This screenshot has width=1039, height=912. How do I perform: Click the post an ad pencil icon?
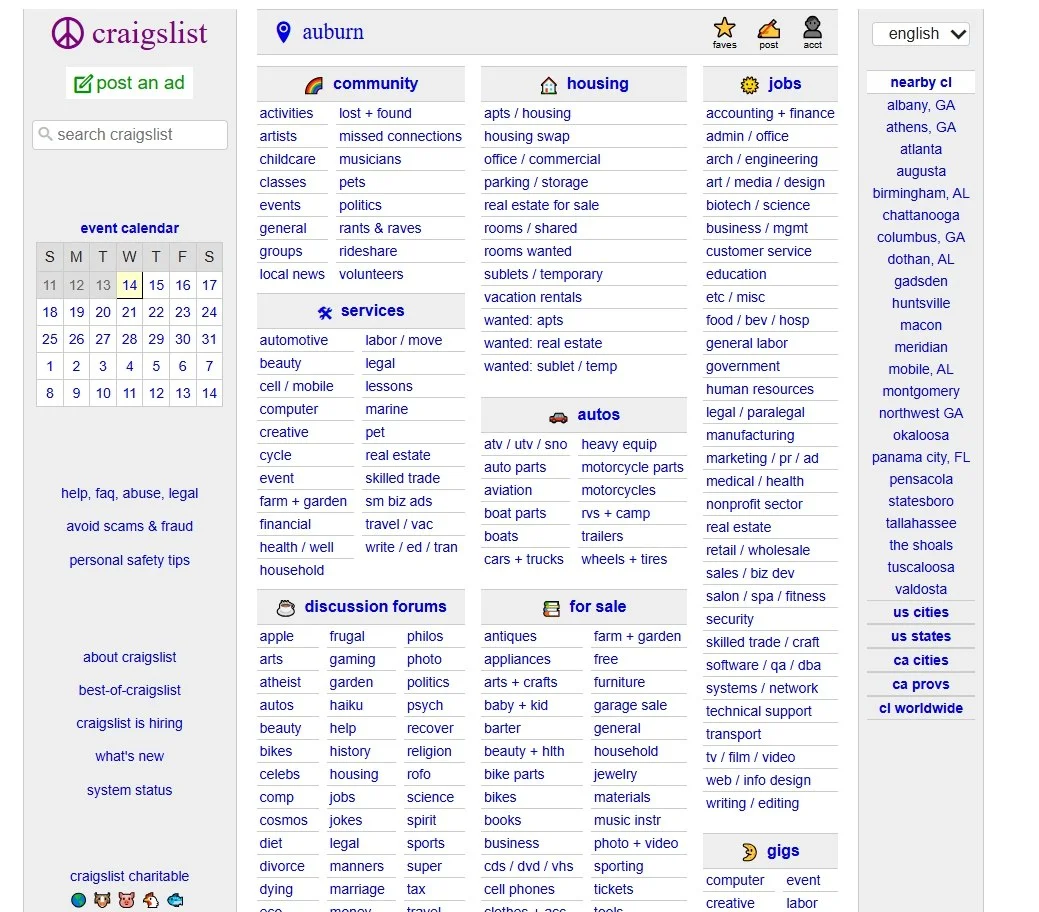coord(83,84)
